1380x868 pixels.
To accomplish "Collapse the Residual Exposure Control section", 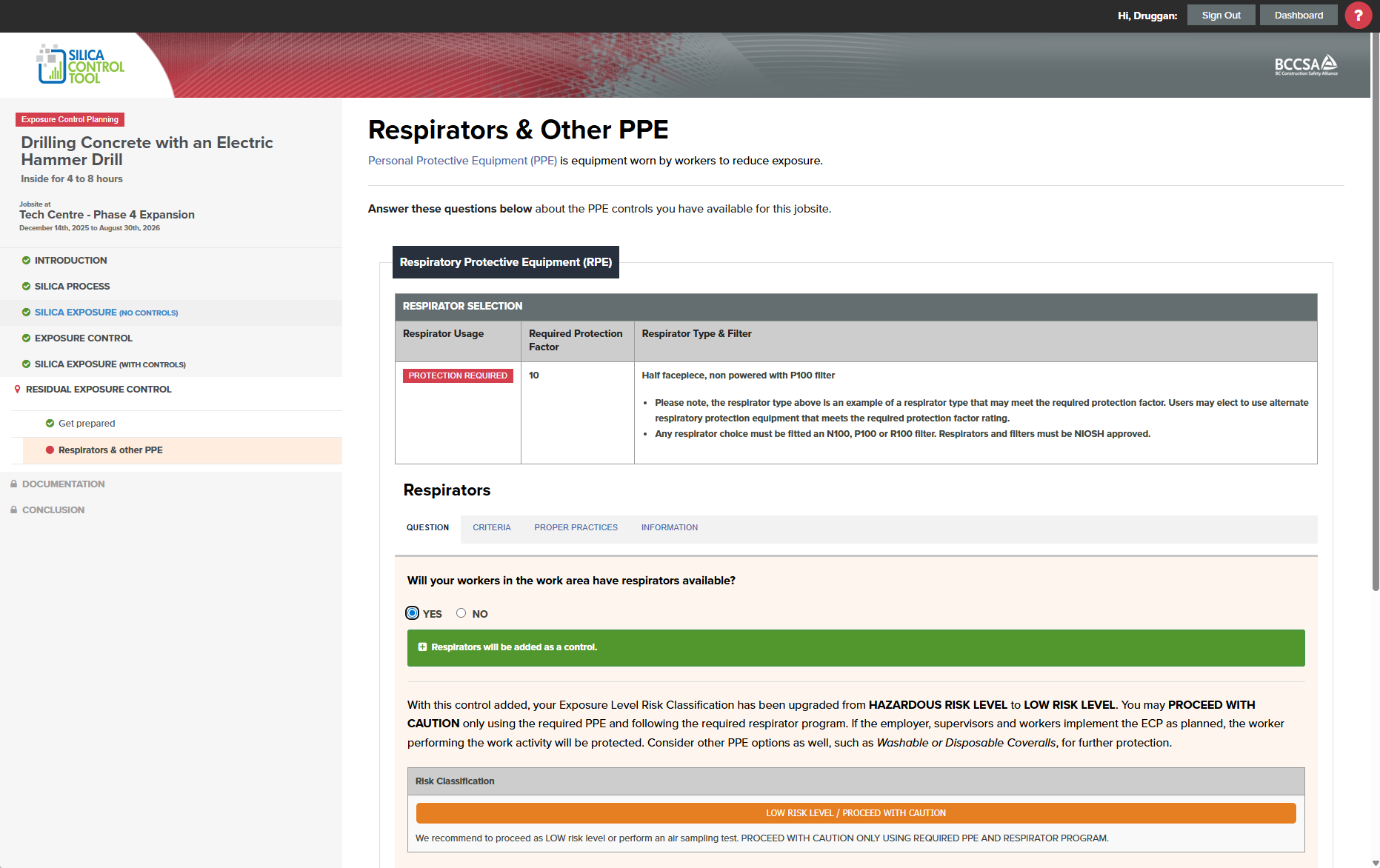I will [x=99, y=390].
